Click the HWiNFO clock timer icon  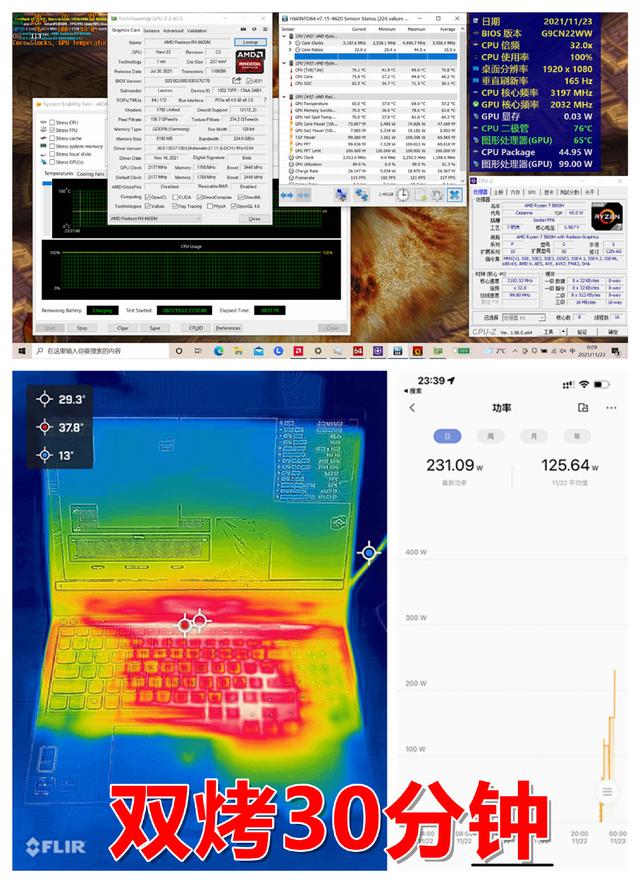(x=402, y=195)
